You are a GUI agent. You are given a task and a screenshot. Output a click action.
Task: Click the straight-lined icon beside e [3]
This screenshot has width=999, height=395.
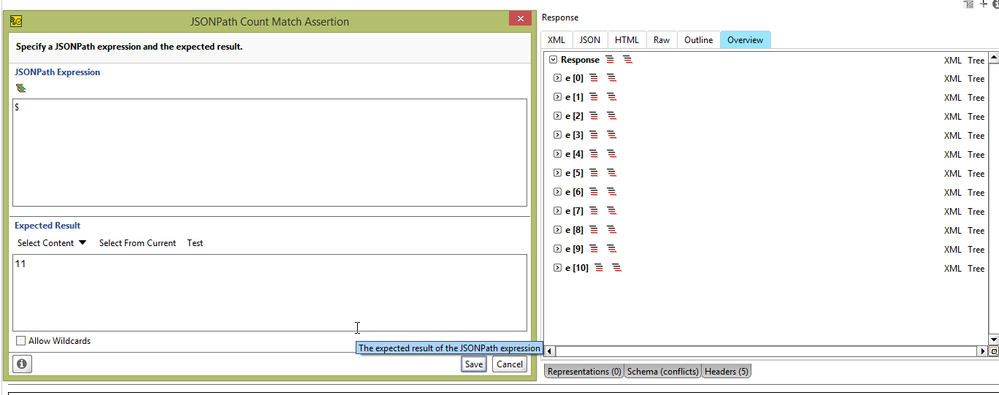[x=594, y=135]
